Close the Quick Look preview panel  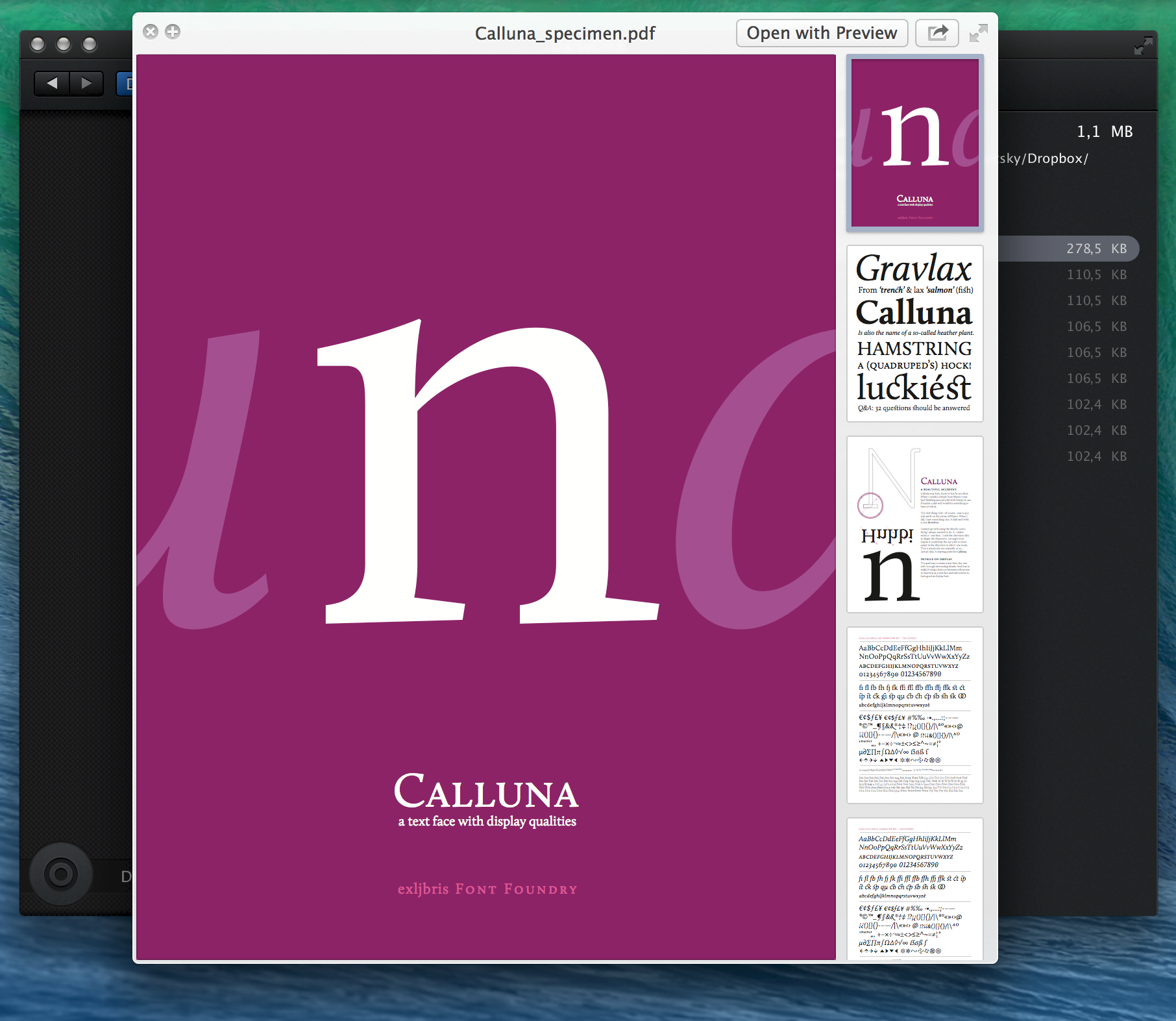click(151, 32)
